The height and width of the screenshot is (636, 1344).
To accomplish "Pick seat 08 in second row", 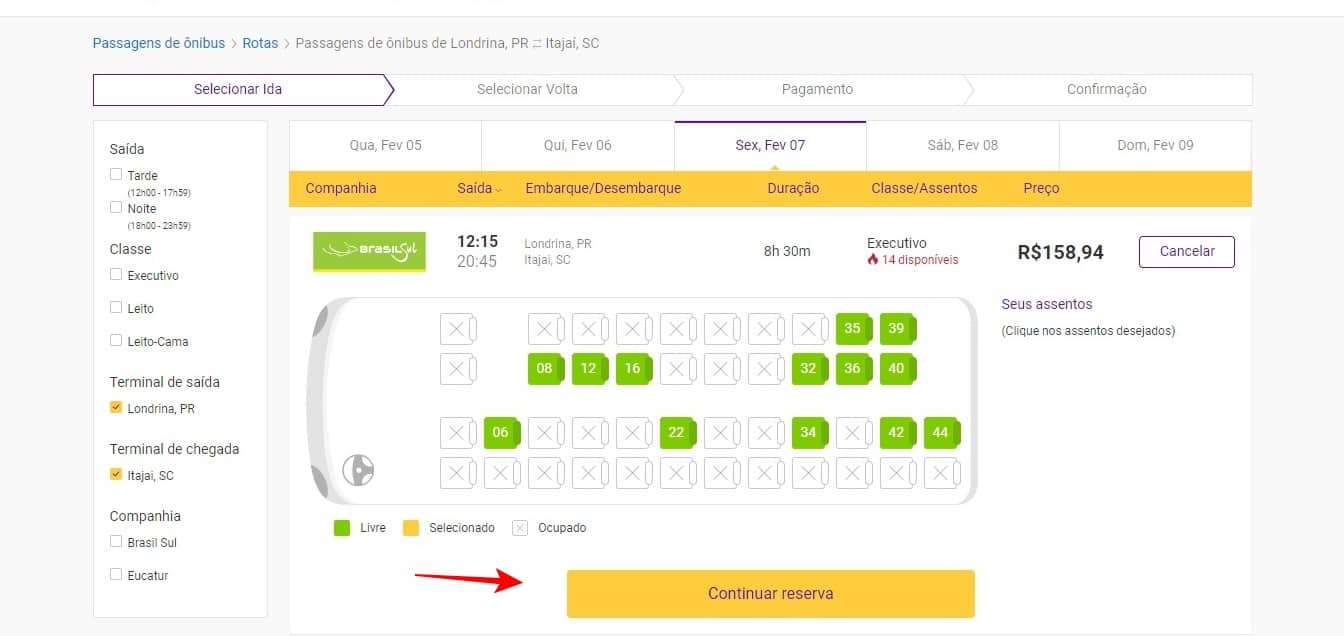I will click(545, 368).
